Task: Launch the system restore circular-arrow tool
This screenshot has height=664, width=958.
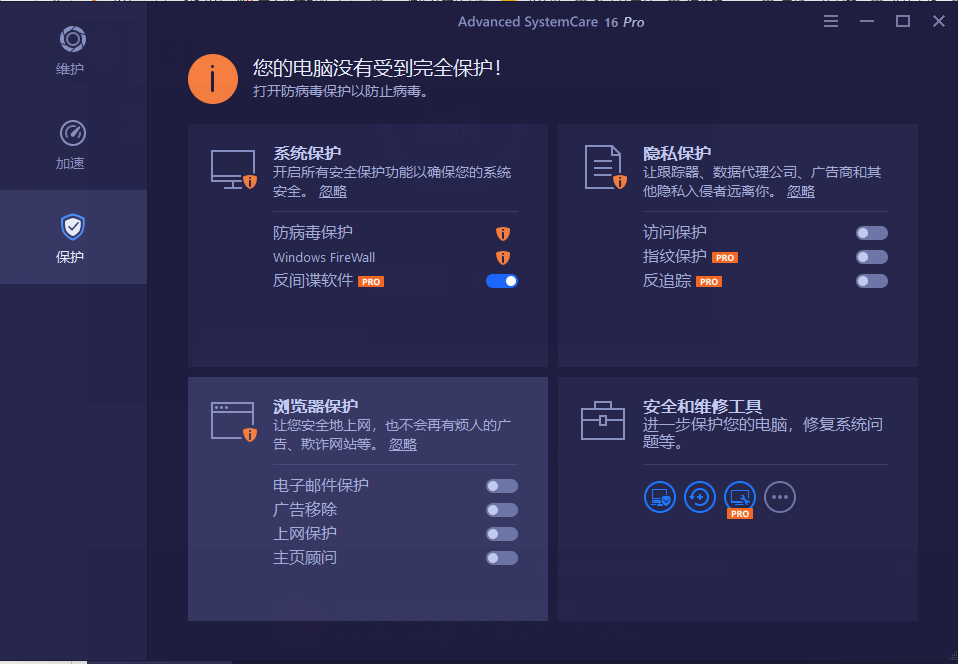Action: [x=699, y=497]
